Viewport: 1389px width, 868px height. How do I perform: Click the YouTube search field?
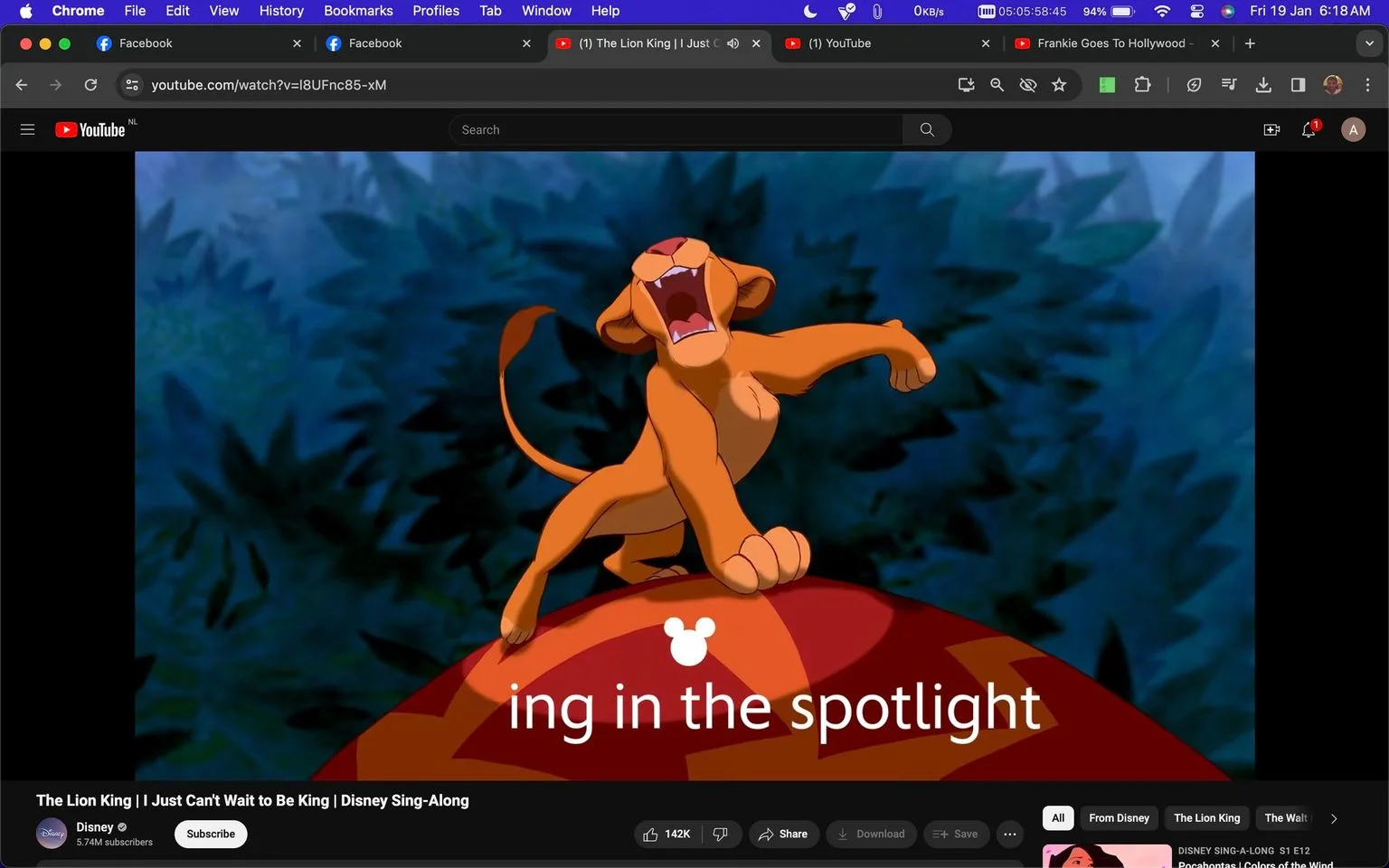tap(676, 129)
